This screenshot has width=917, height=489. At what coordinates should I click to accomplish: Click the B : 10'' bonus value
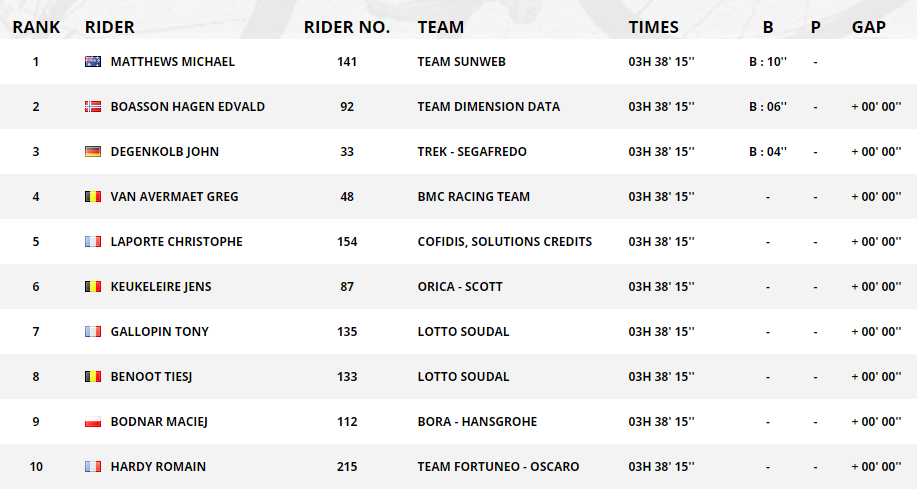(768, 62)
